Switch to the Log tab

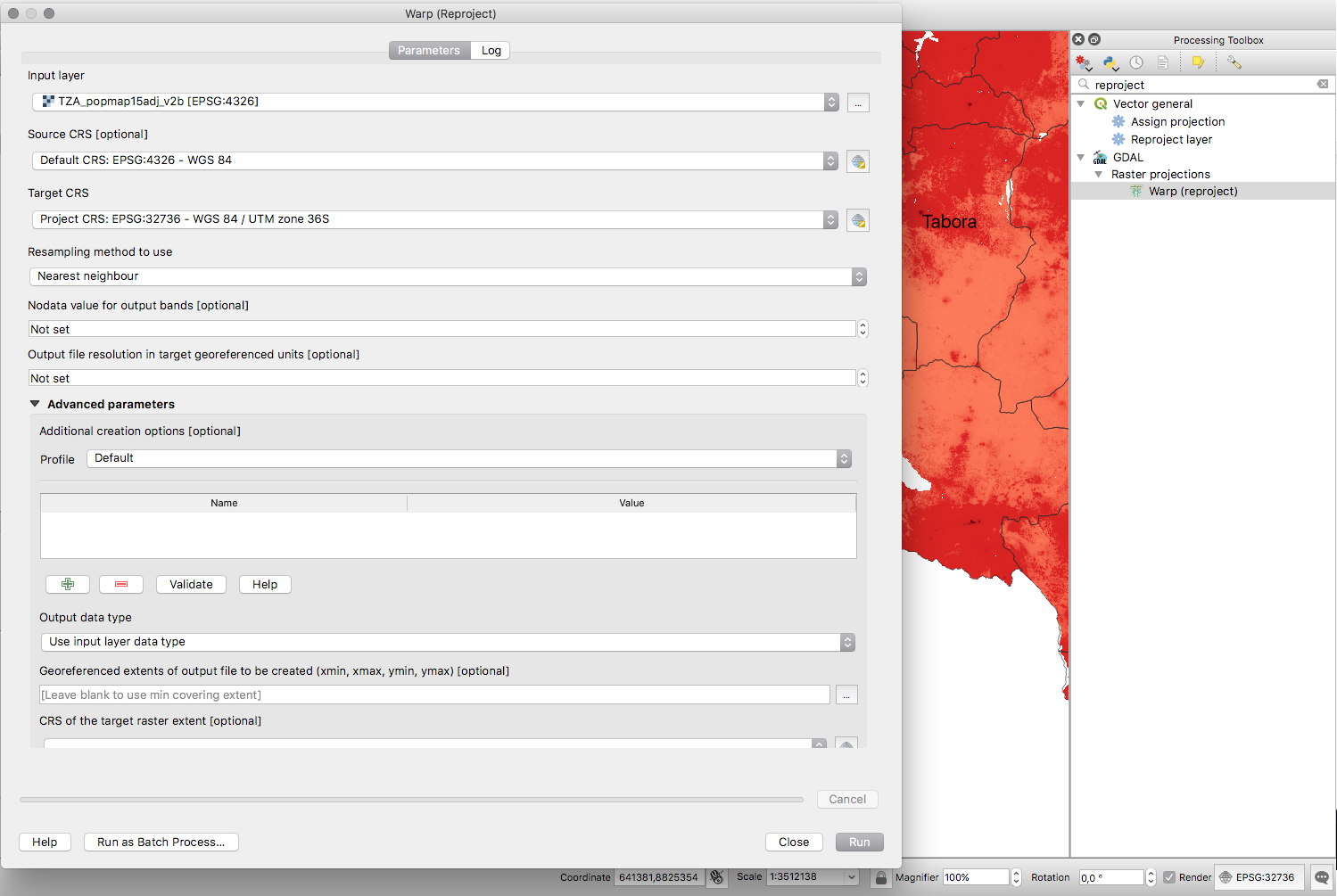pos(491,51)
